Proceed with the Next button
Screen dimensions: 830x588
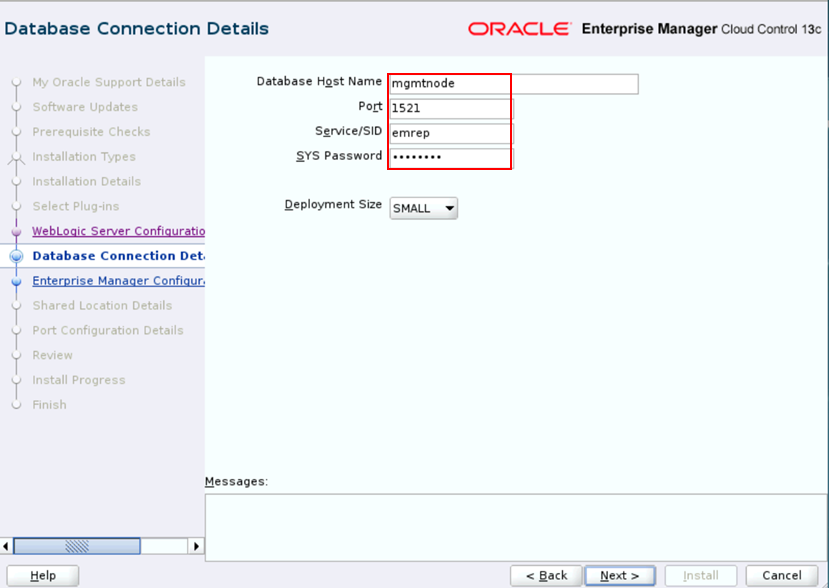coord(620,575)
